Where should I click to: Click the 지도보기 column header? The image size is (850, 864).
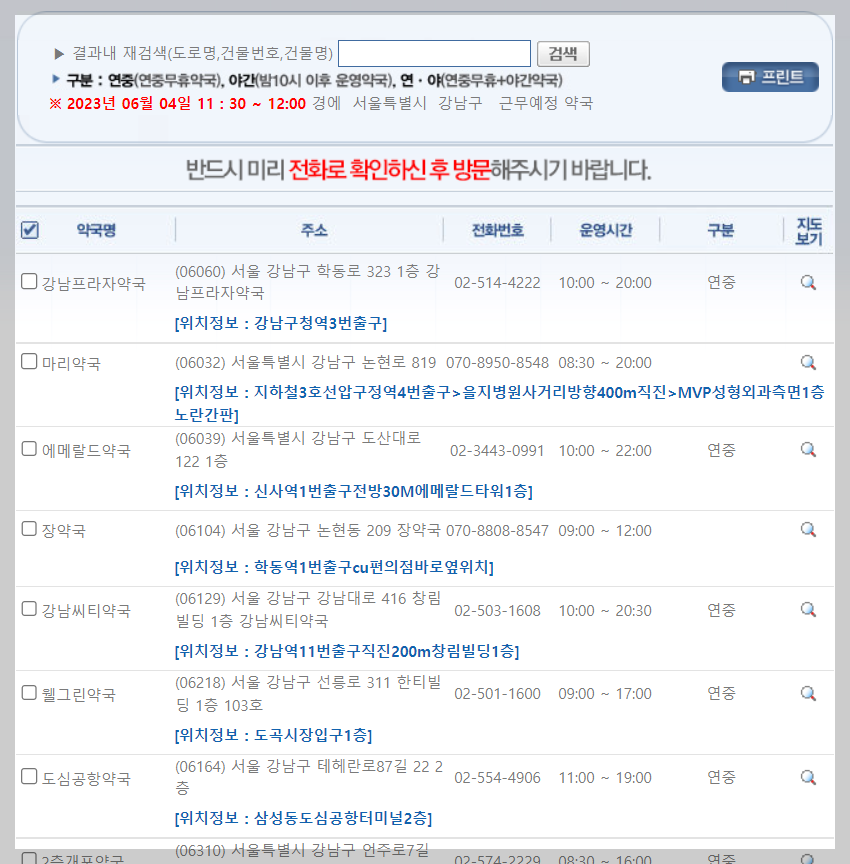tap(809, 231)
